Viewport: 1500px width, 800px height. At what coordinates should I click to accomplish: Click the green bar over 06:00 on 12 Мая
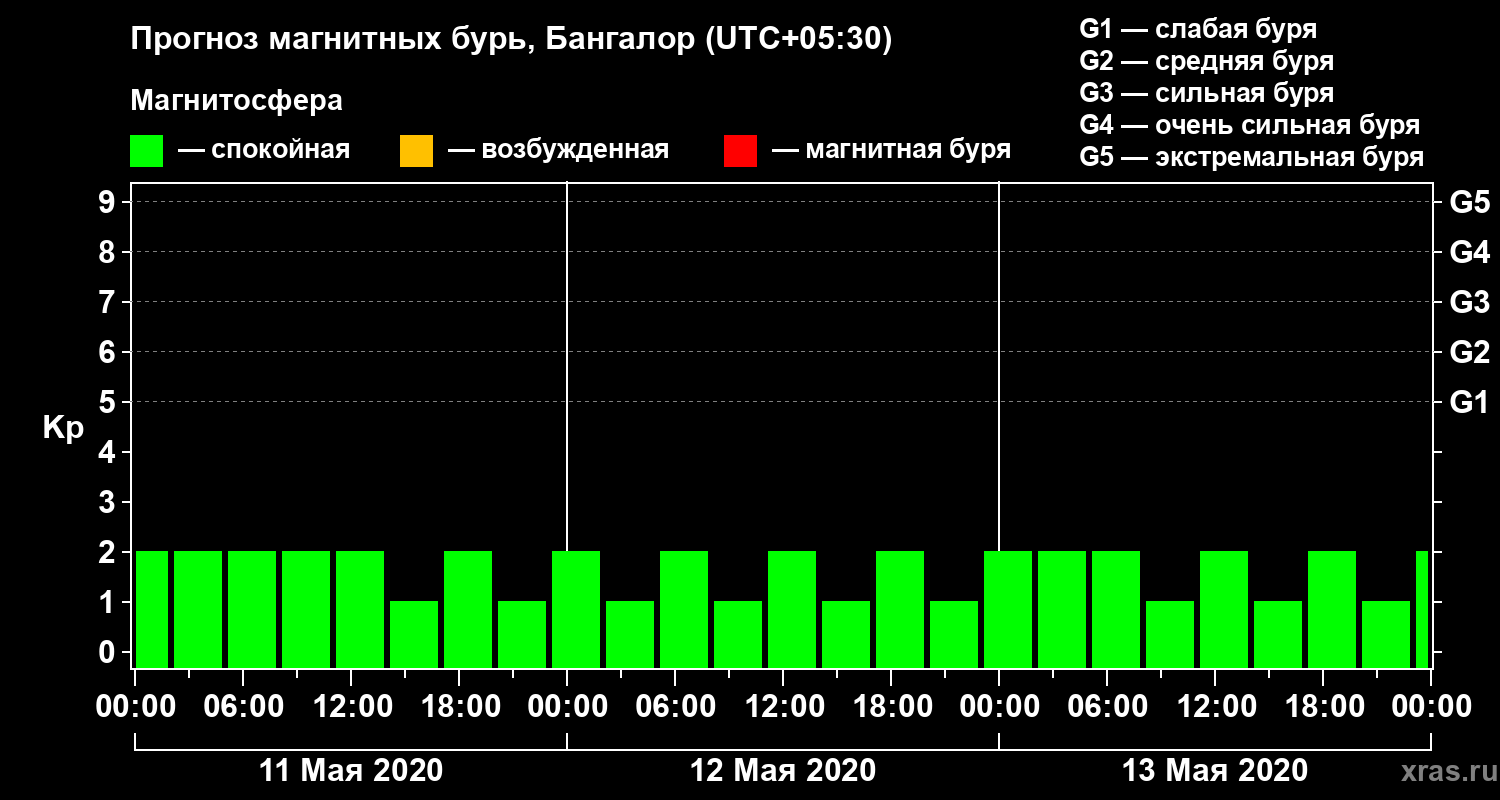(x=684, y=609)
